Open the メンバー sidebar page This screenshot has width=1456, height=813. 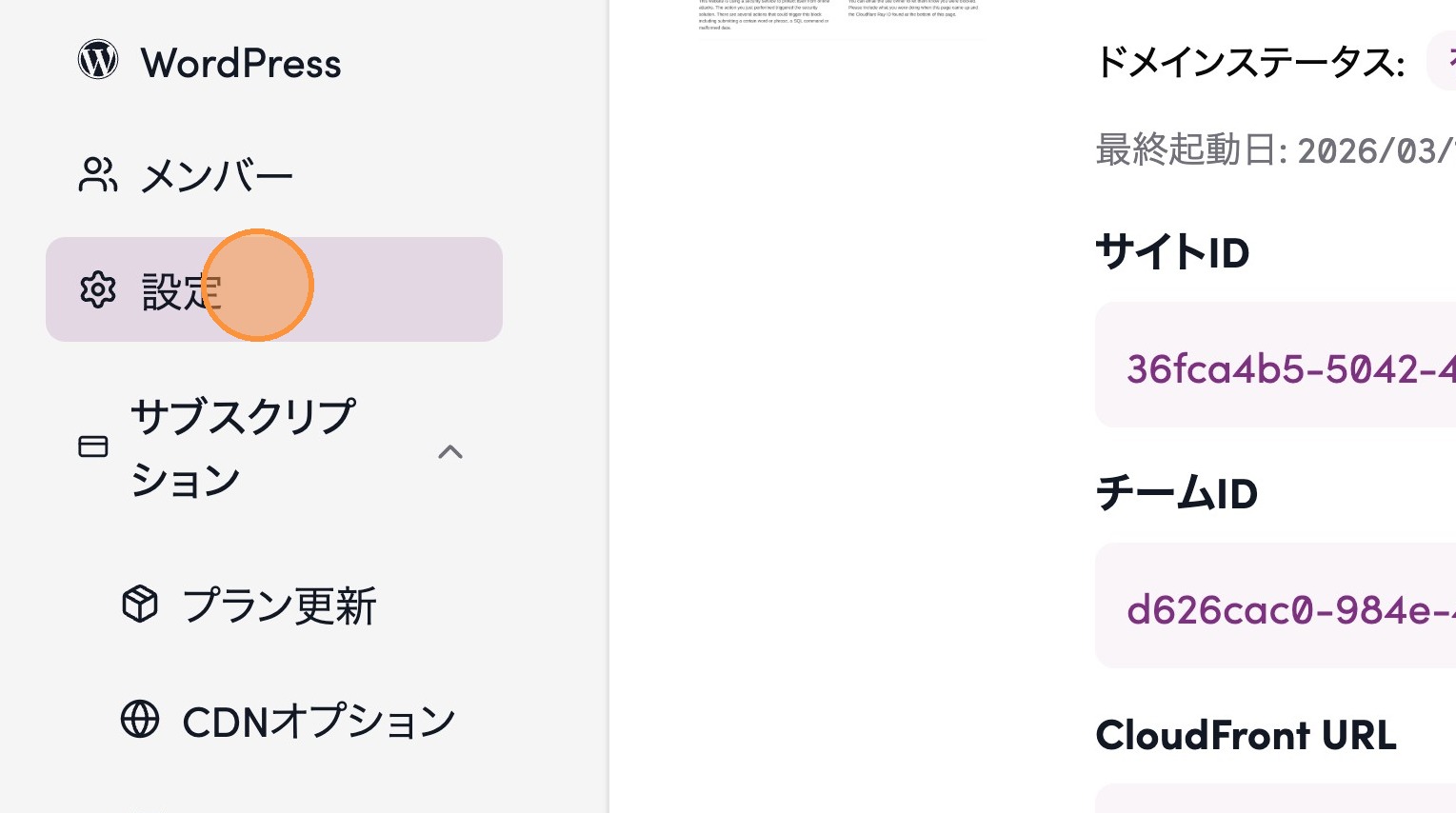pyautogui.click(x=216, y=177)
